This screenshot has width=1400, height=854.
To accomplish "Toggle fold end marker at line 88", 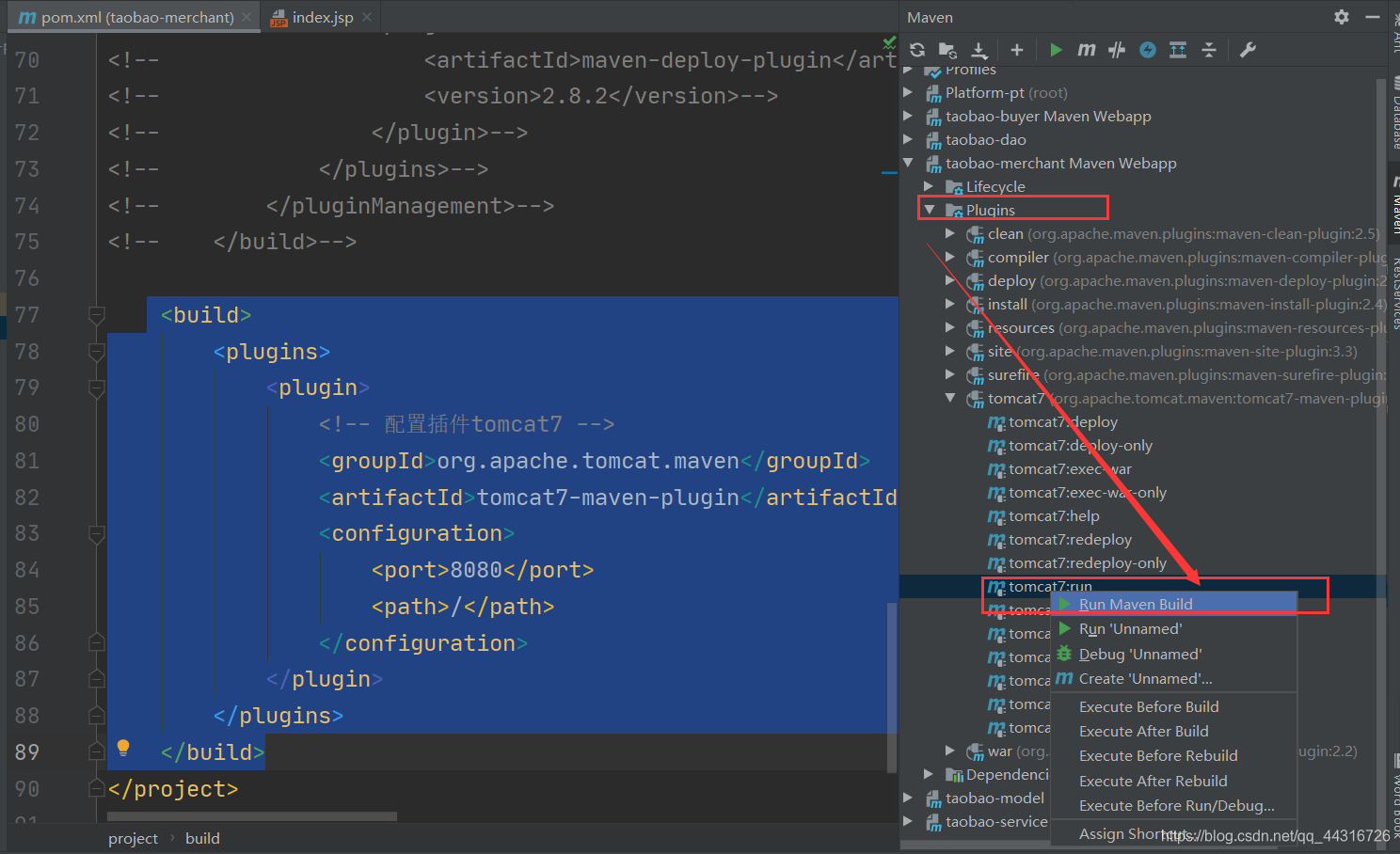I will [96, 716].
